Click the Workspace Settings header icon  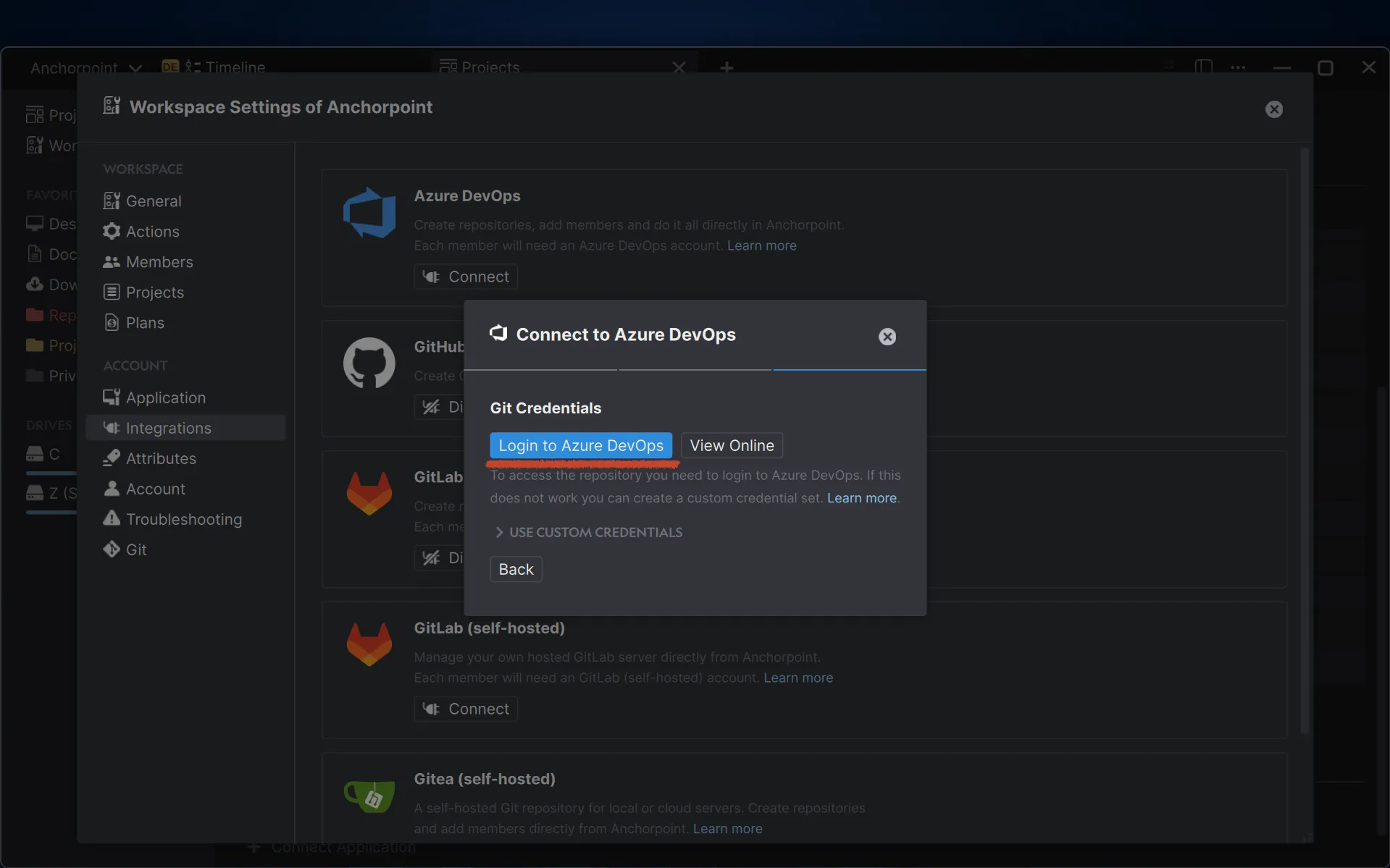[112, 106]
